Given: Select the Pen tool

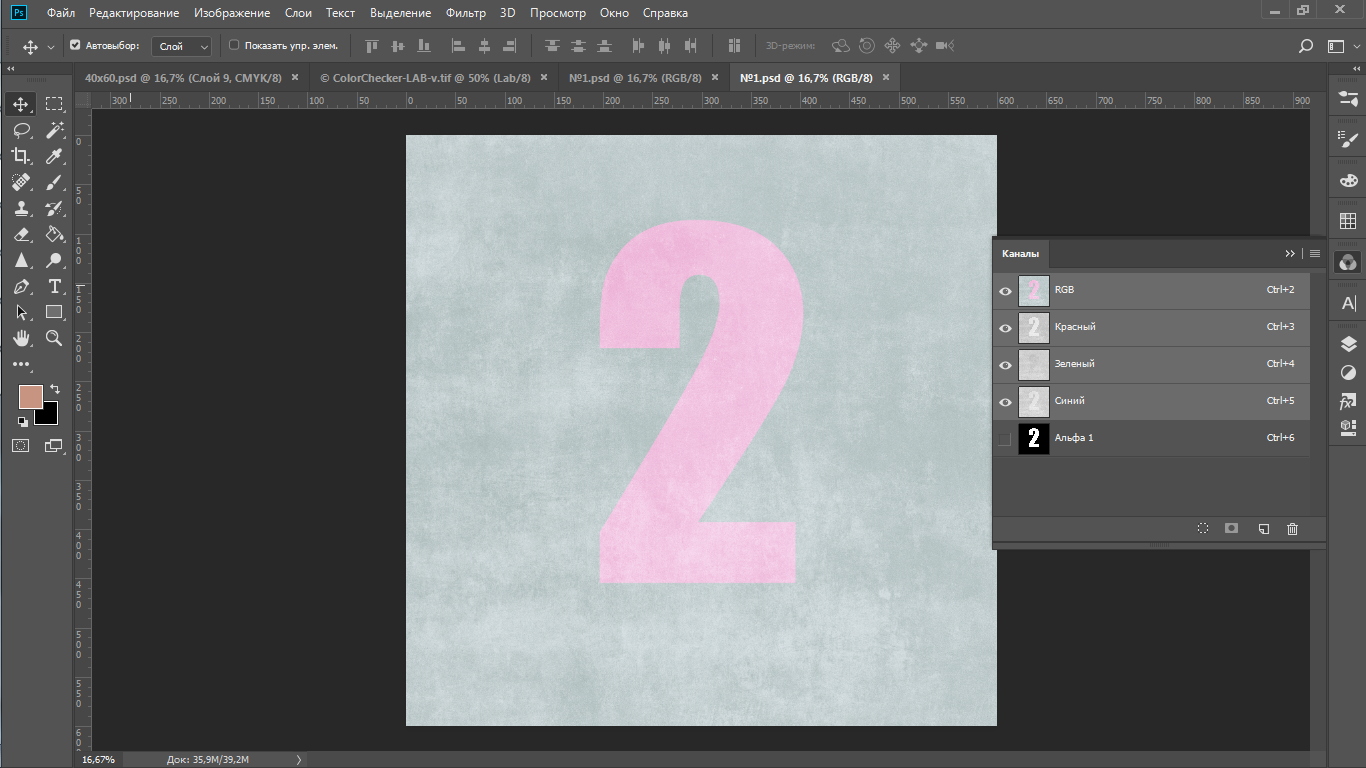Looking at the screenshot, I should (x=21, y=287).
